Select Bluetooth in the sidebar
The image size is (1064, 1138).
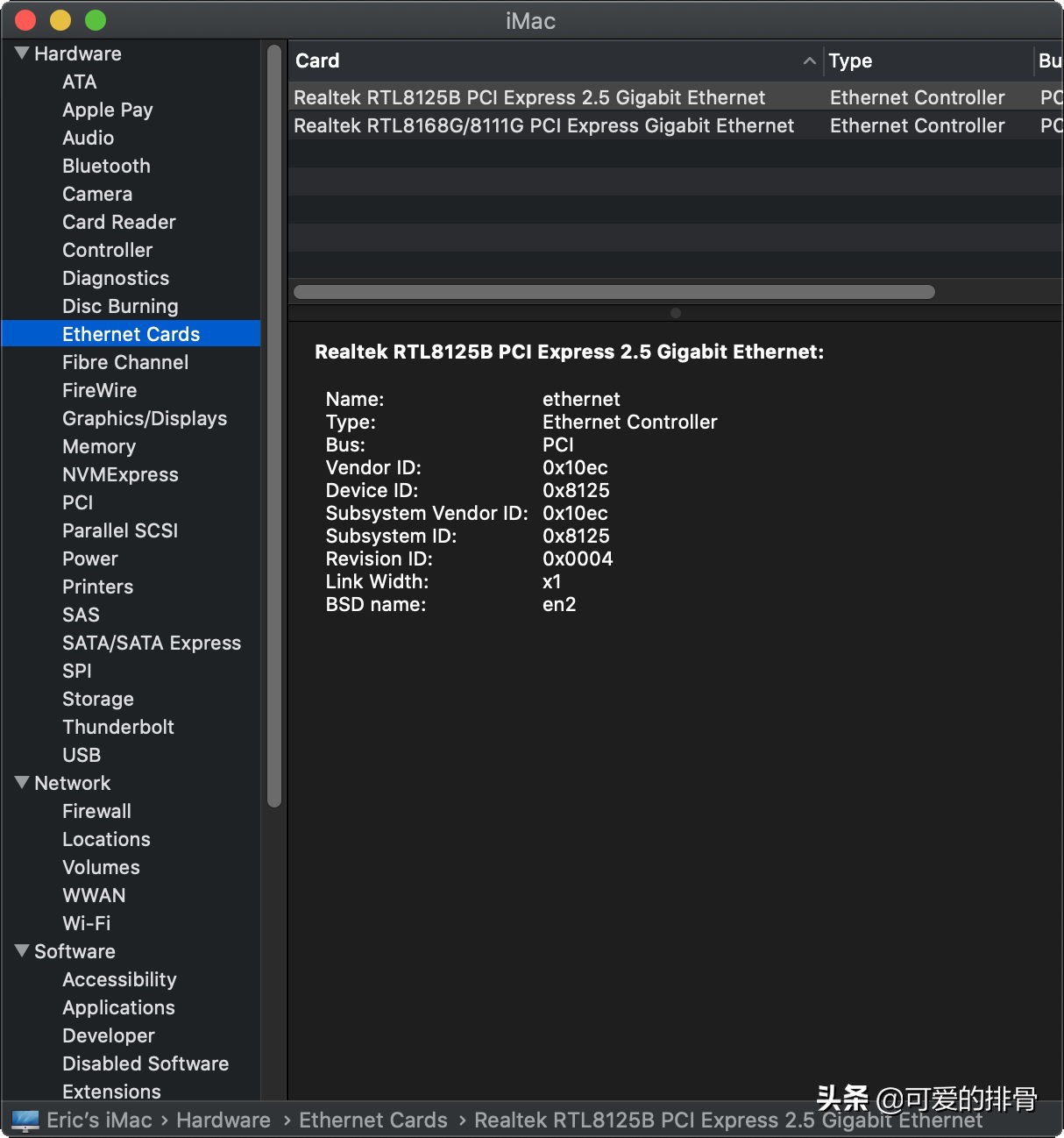[x=106, y=166]
